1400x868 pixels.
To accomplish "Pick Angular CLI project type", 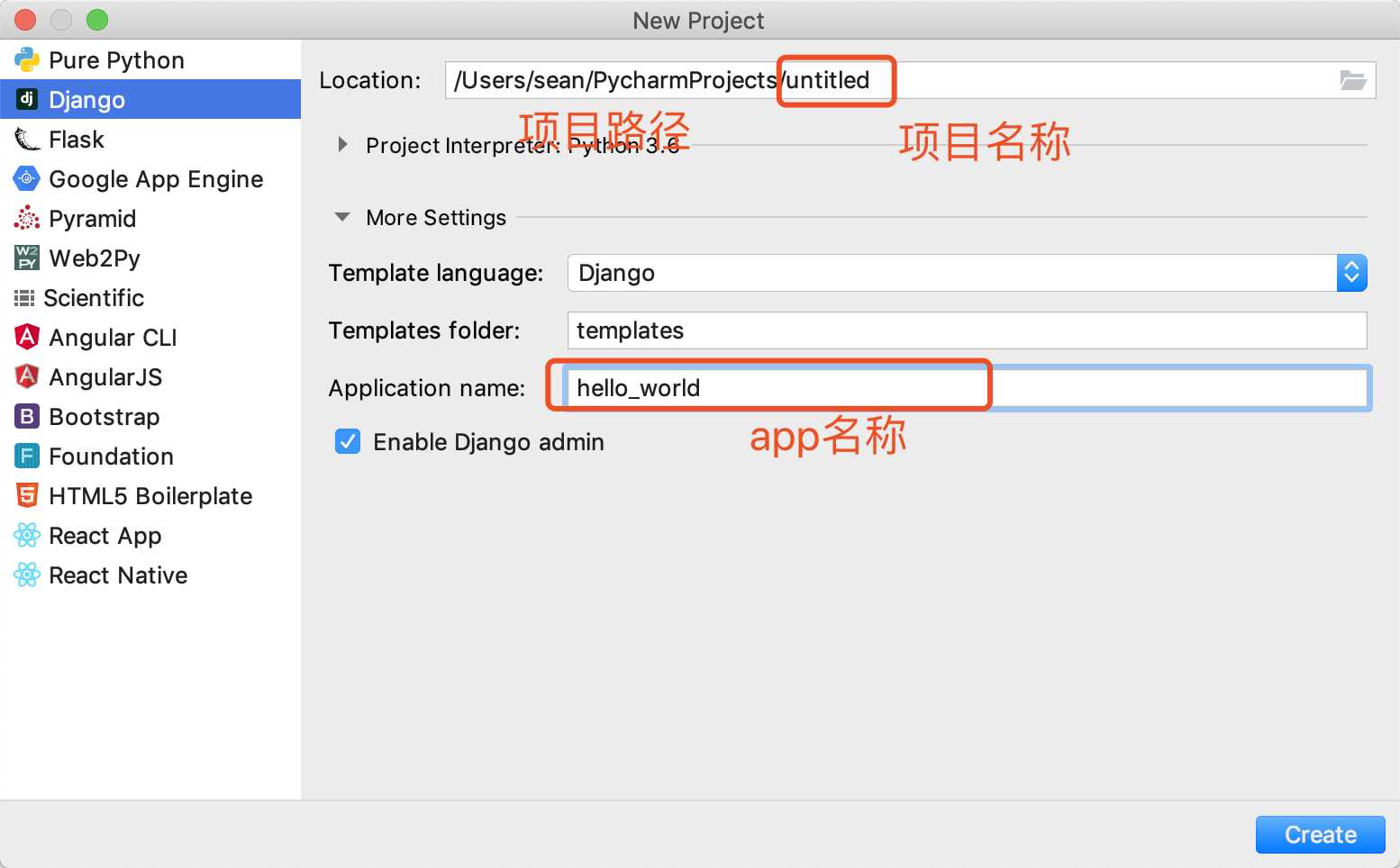I will [150, 337].
